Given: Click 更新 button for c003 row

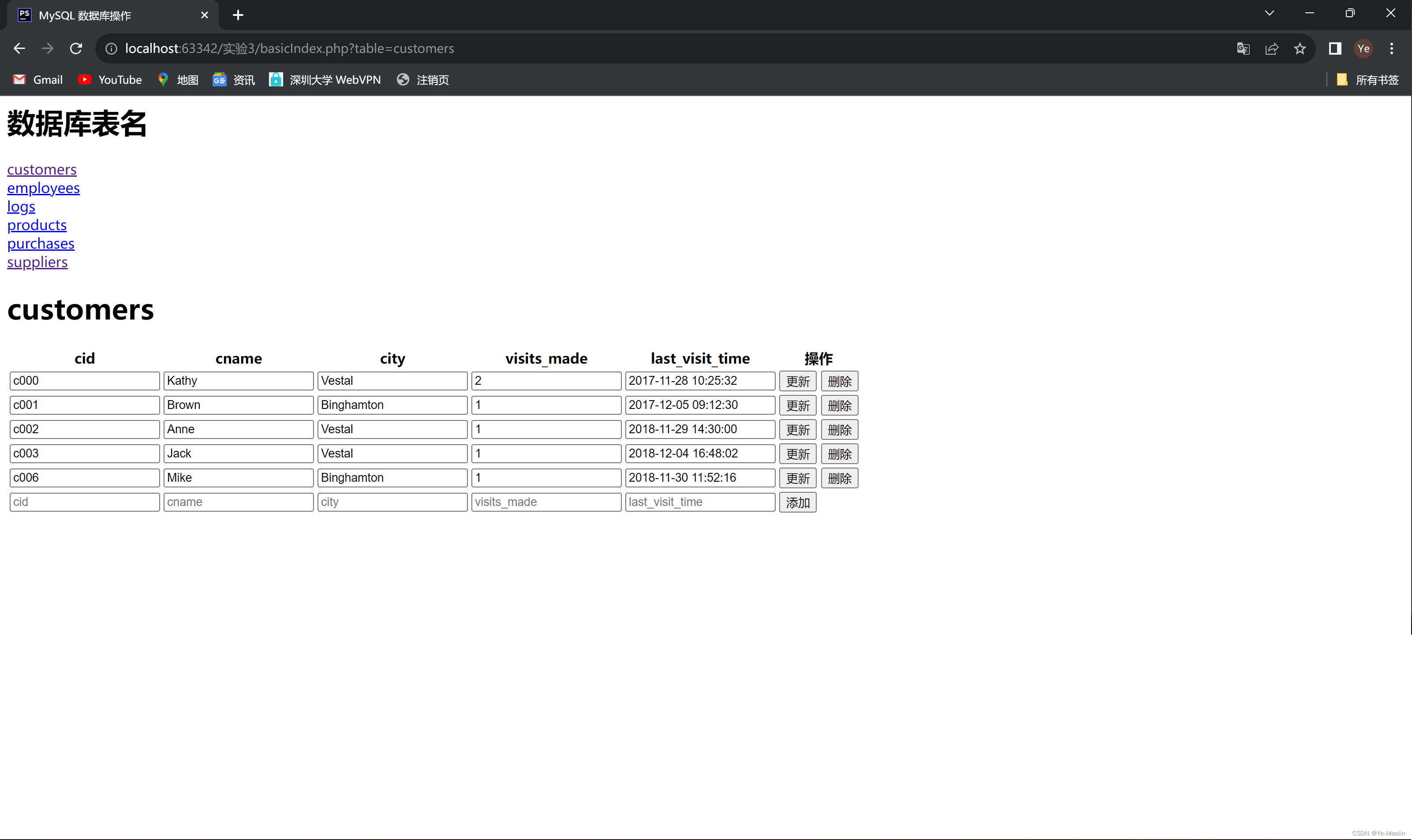Looking at the screenshot, I should click(797, 453).
